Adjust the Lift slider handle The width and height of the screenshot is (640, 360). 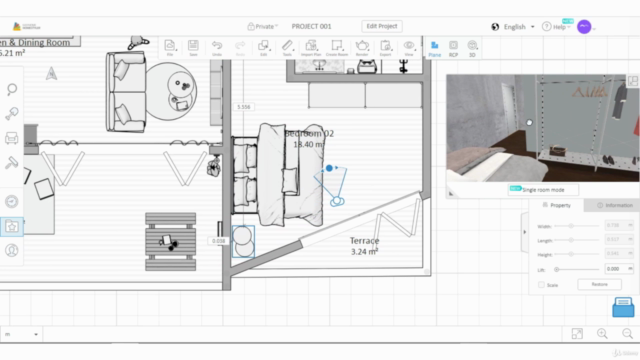coord(556,269)
